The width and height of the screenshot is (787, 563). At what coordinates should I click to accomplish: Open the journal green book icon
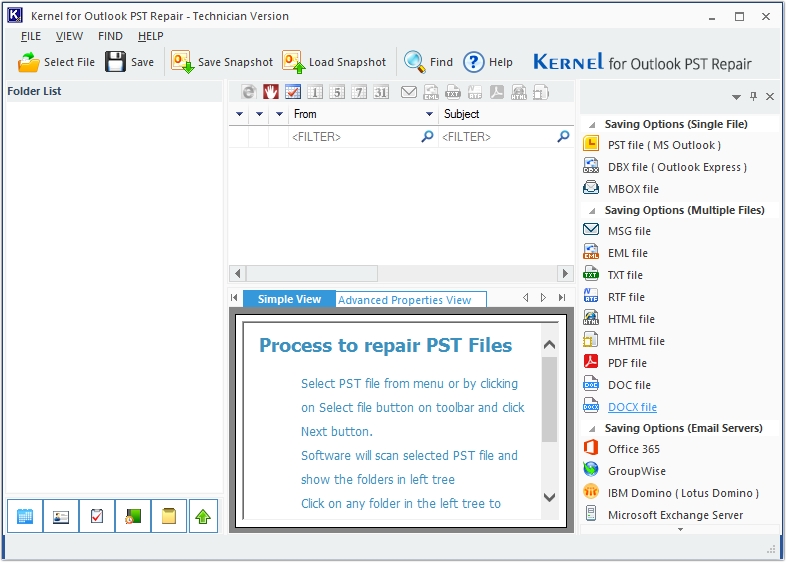[133, 516]
